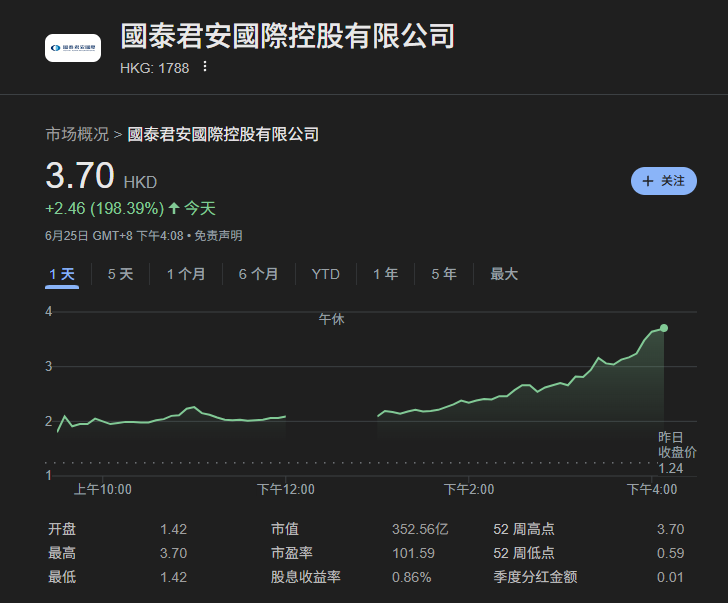This screenshot has width=728, height=603.
Task: Click the plus 关注 follow button
Action: tap(664, 181)
